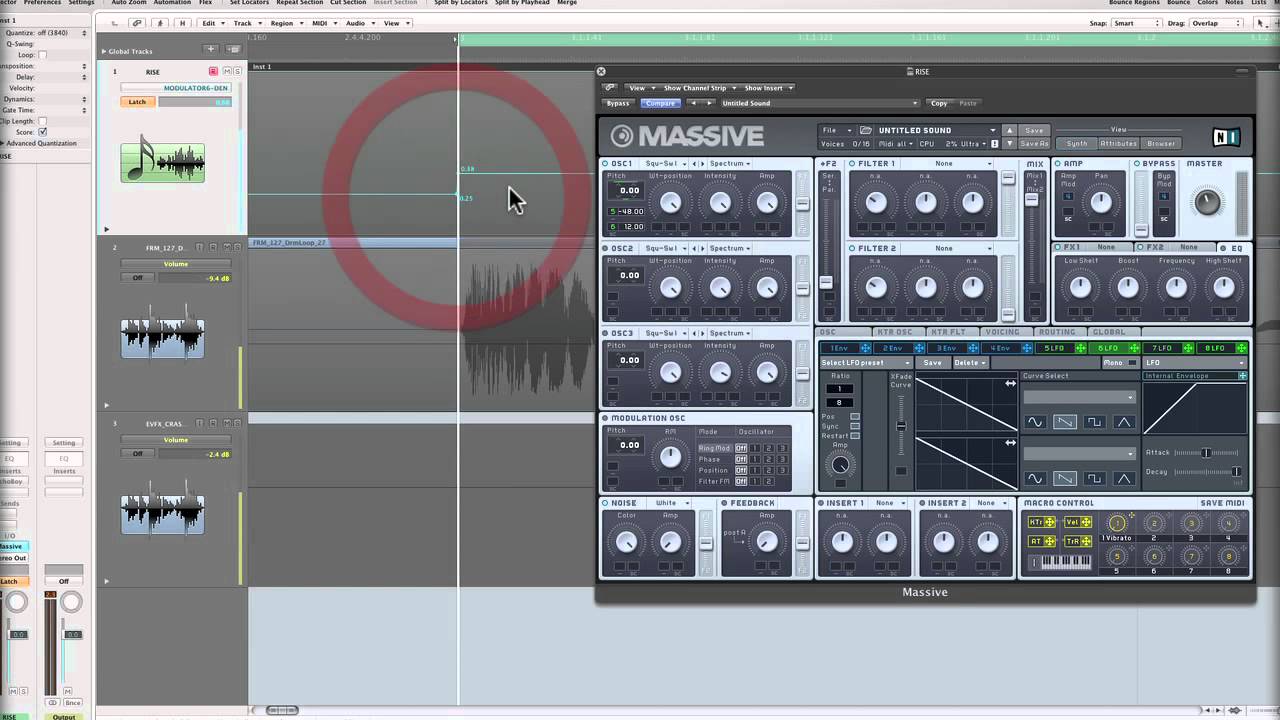The width and height of the screenshot is (1280, 720).
Task: Click the Native Instruments NI logo
Action: coord(1226,137)
